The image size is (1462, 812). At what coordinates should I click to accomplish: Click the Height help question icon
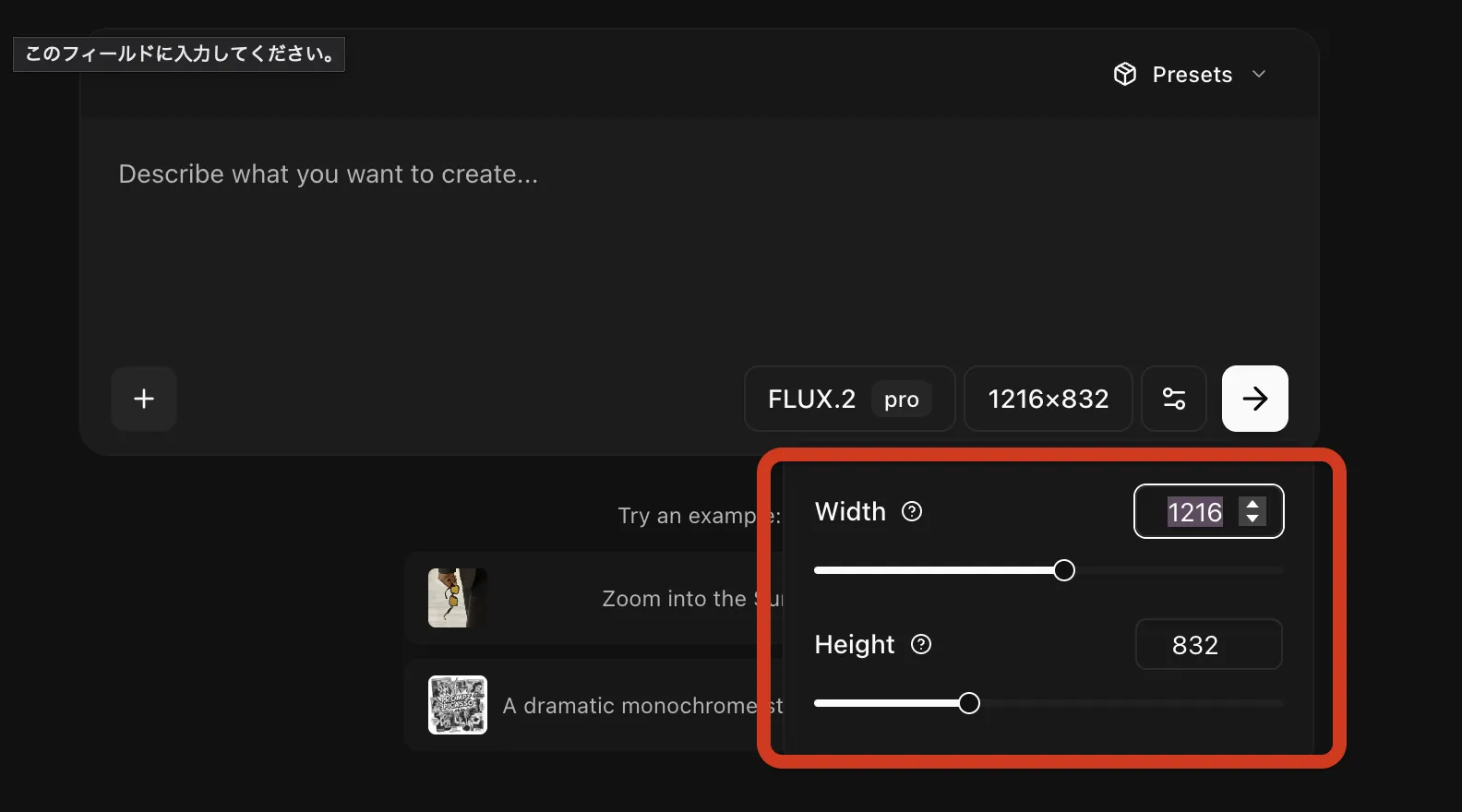click(921, 644)
